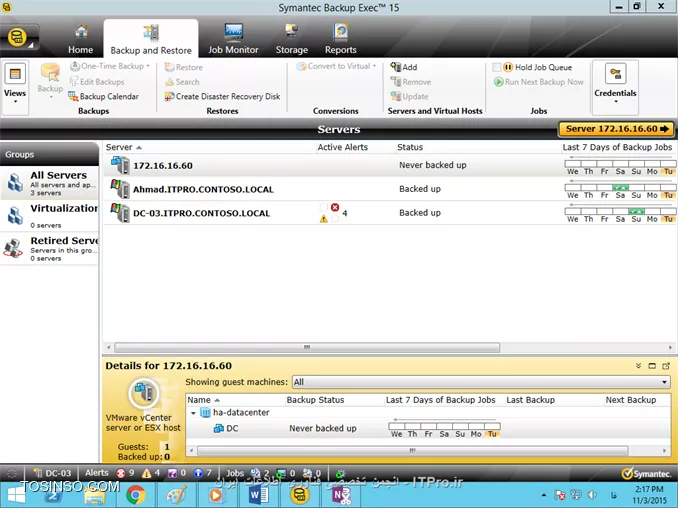Collapse the ha-datacenter tree node
Screen dimensions: 678x508
tap(193, 413)
